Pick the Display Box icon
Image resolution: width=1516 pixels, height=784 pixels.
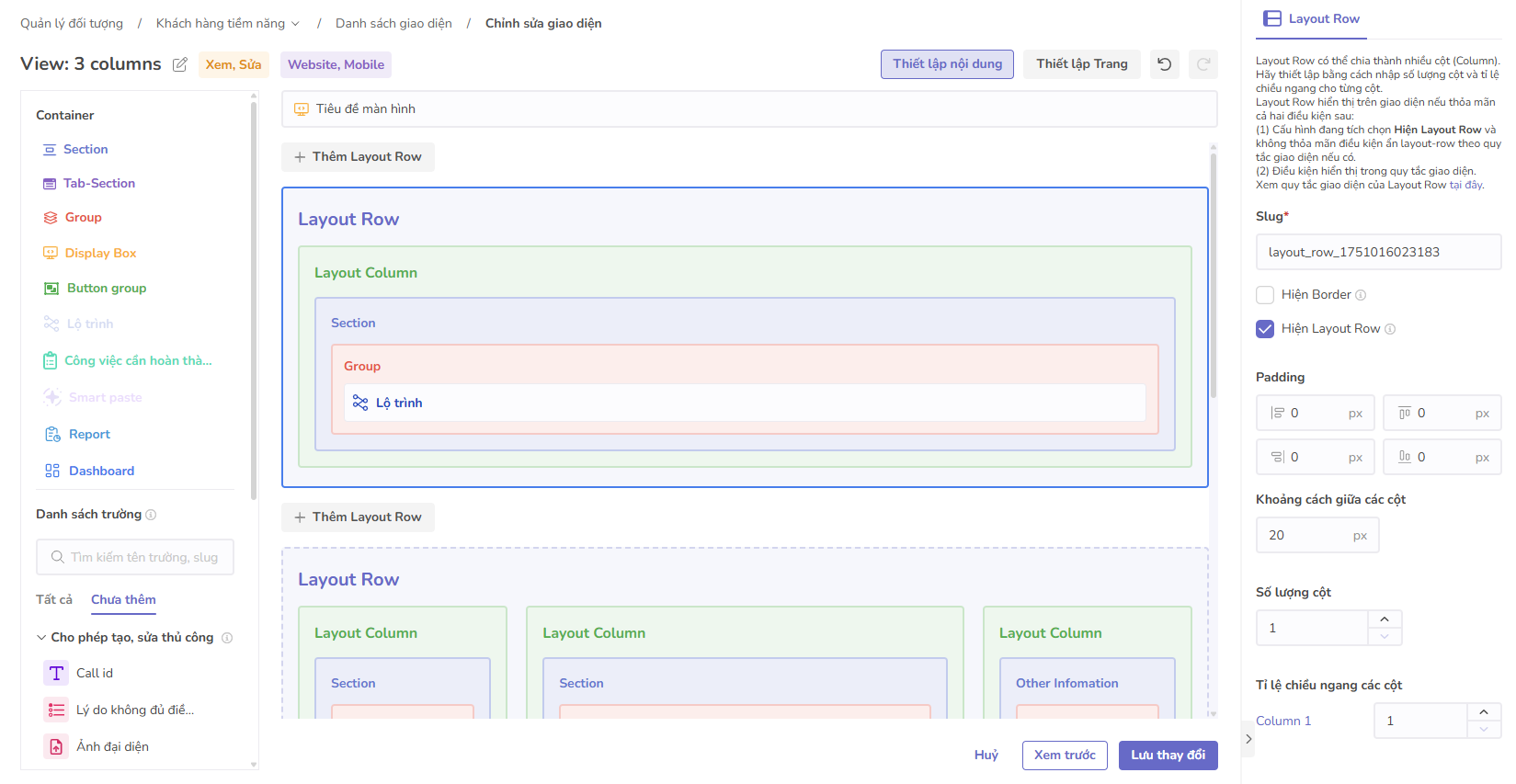[x=51, y=253]
